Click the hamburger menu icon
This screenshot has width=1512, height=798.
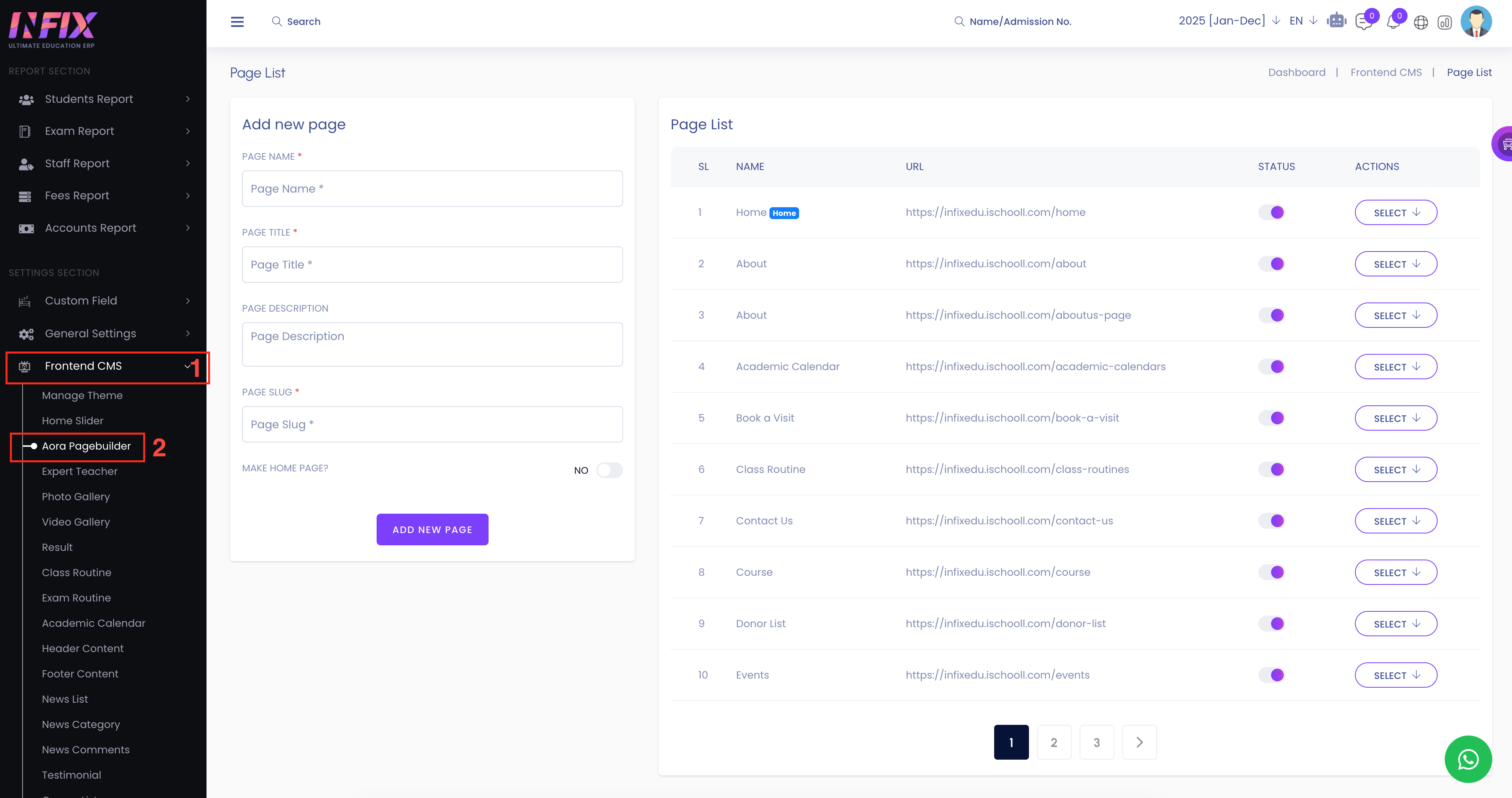(x=237, y=22)
